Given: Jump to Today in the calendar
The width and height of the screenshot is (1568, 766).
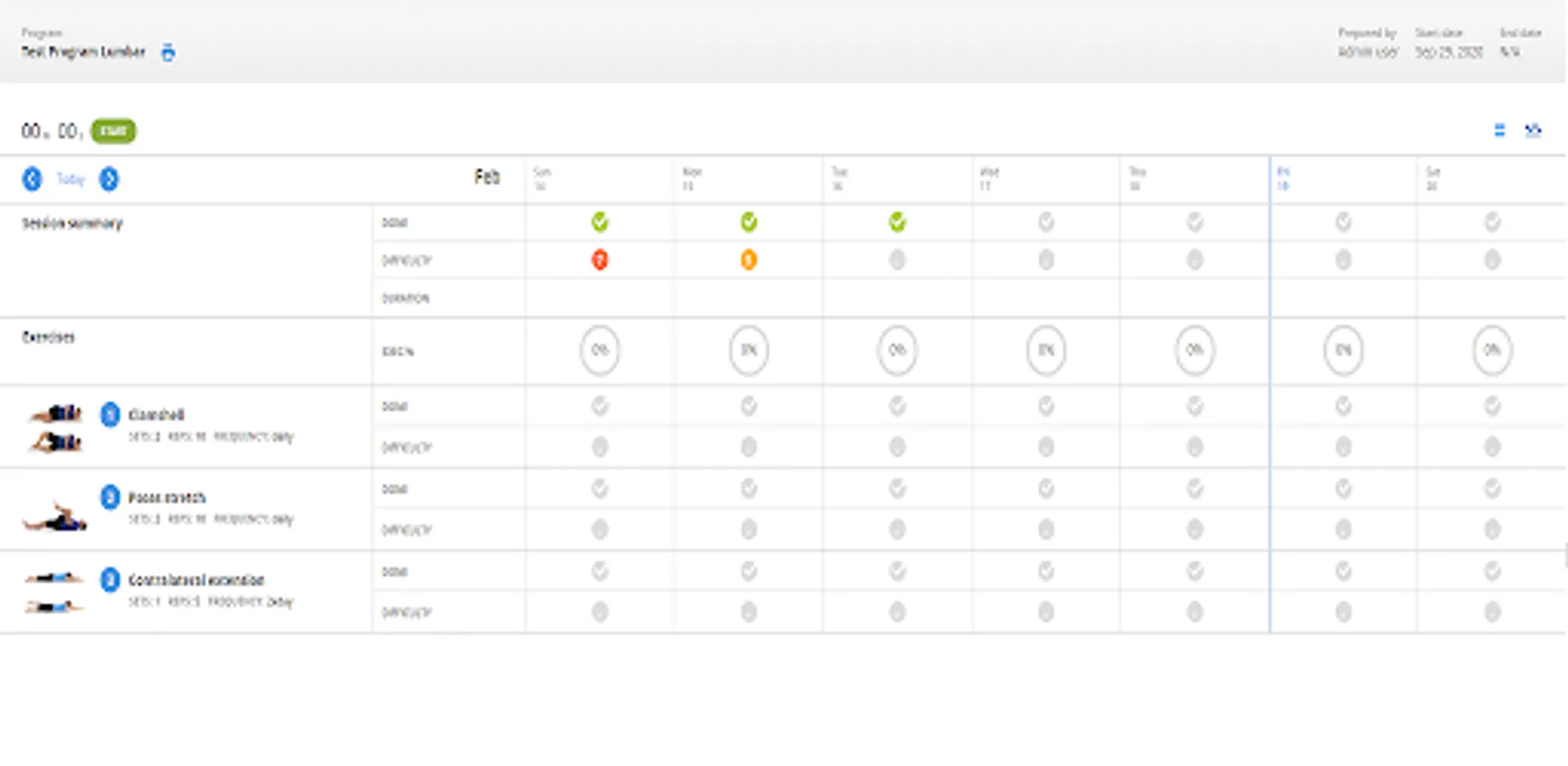Looking at the screenshot, I should tap(71, 179).
